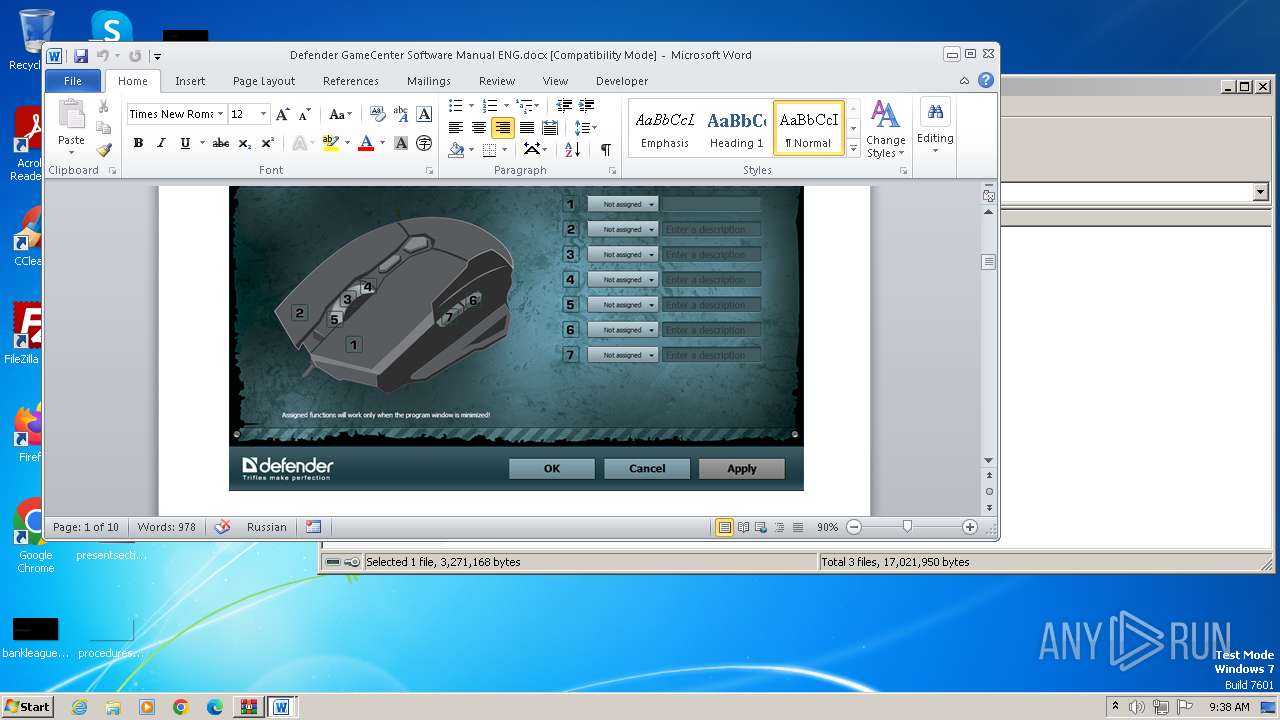Click the Copy icon in Clipboard group
1280x720 pixels.
(x=103, y=128)
